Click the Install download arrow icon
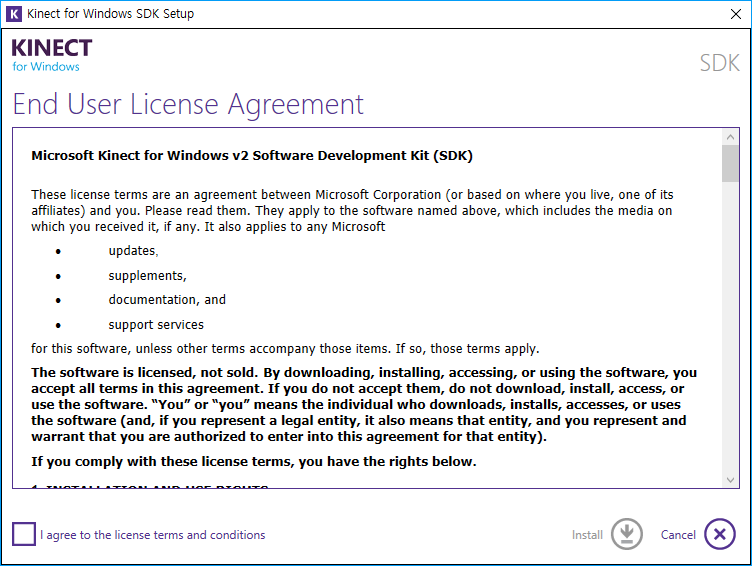The width and height of the screenshot is (752, 566). (626, 534)
